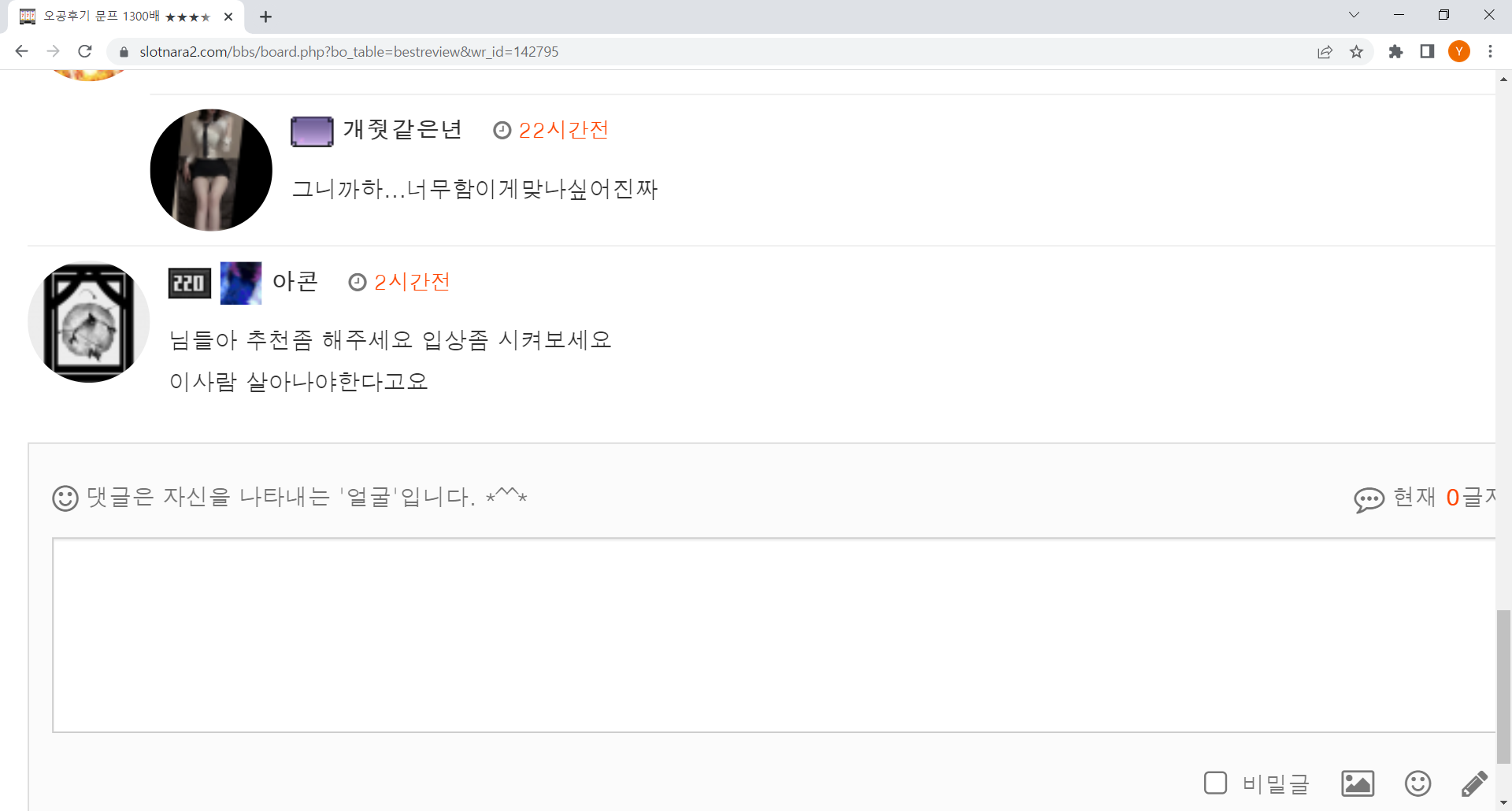Click the pencil submit comment icon
The width and height of the screenshot is (1512, 811).
[x=1474, y=783]
